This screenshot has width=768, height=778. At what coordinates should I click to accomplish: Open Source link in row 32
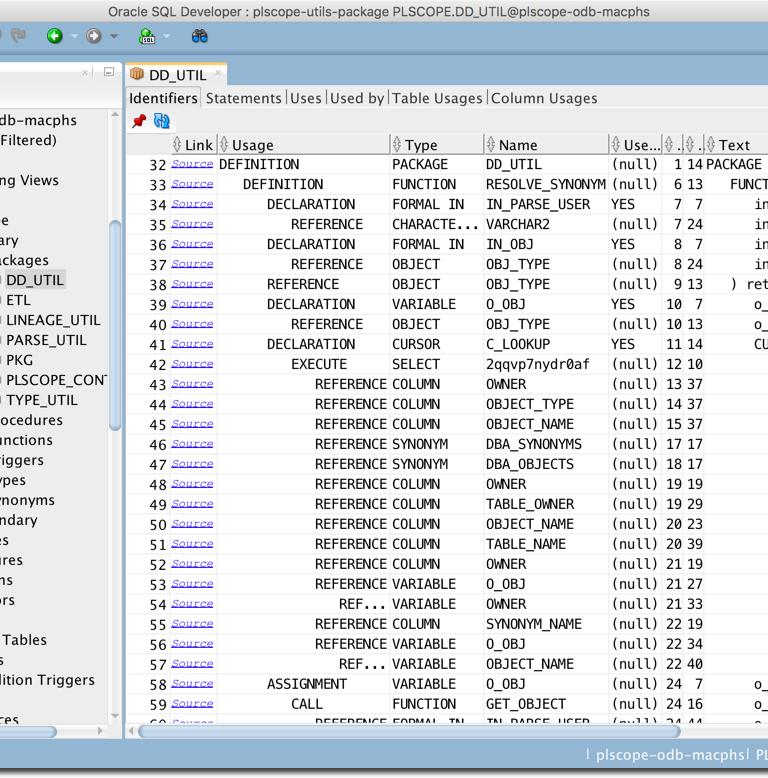(x=192, y=164)
